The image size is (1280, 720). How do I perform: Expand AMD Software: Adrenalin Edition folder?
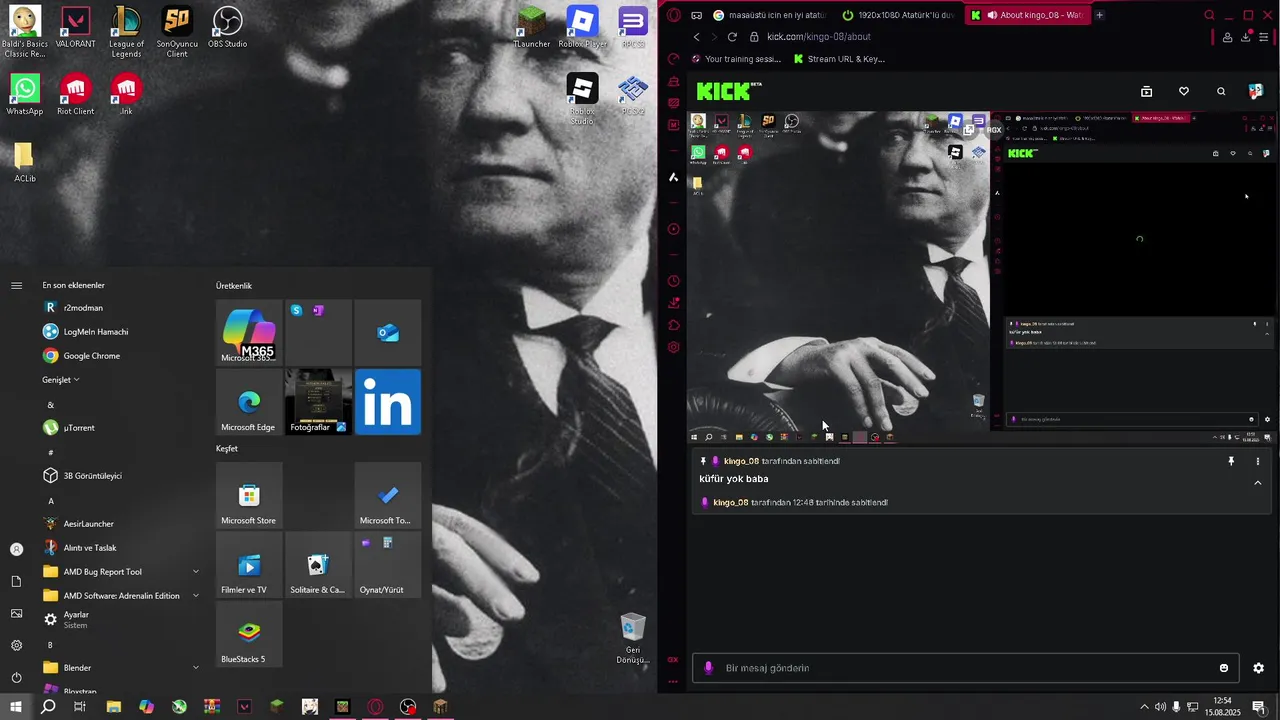point(195,596)
